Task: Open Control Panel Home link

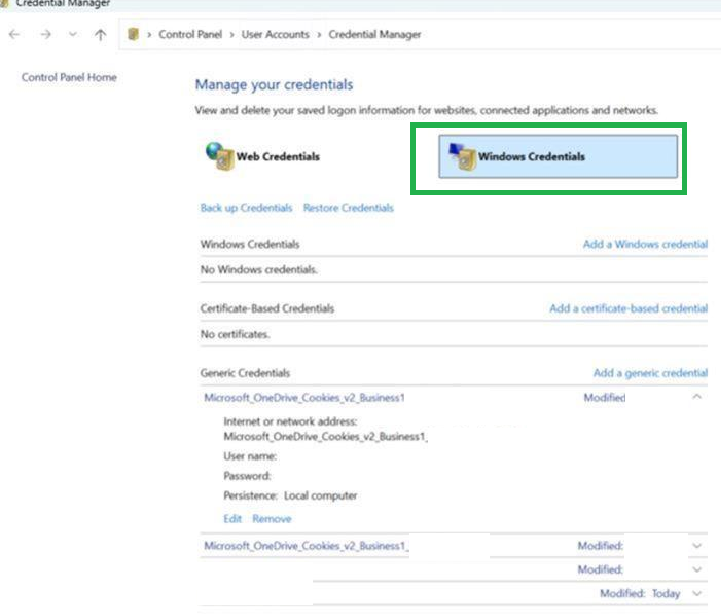Action: (x=69, y=77)
